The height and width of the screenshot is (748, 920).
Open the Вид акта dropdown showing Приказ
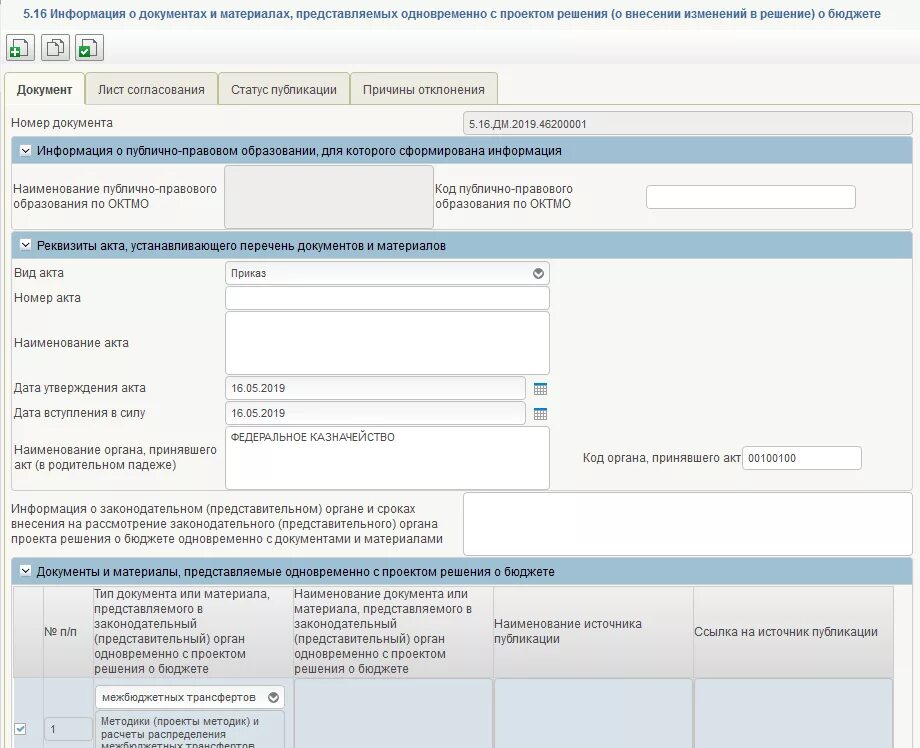pos(387,273)
